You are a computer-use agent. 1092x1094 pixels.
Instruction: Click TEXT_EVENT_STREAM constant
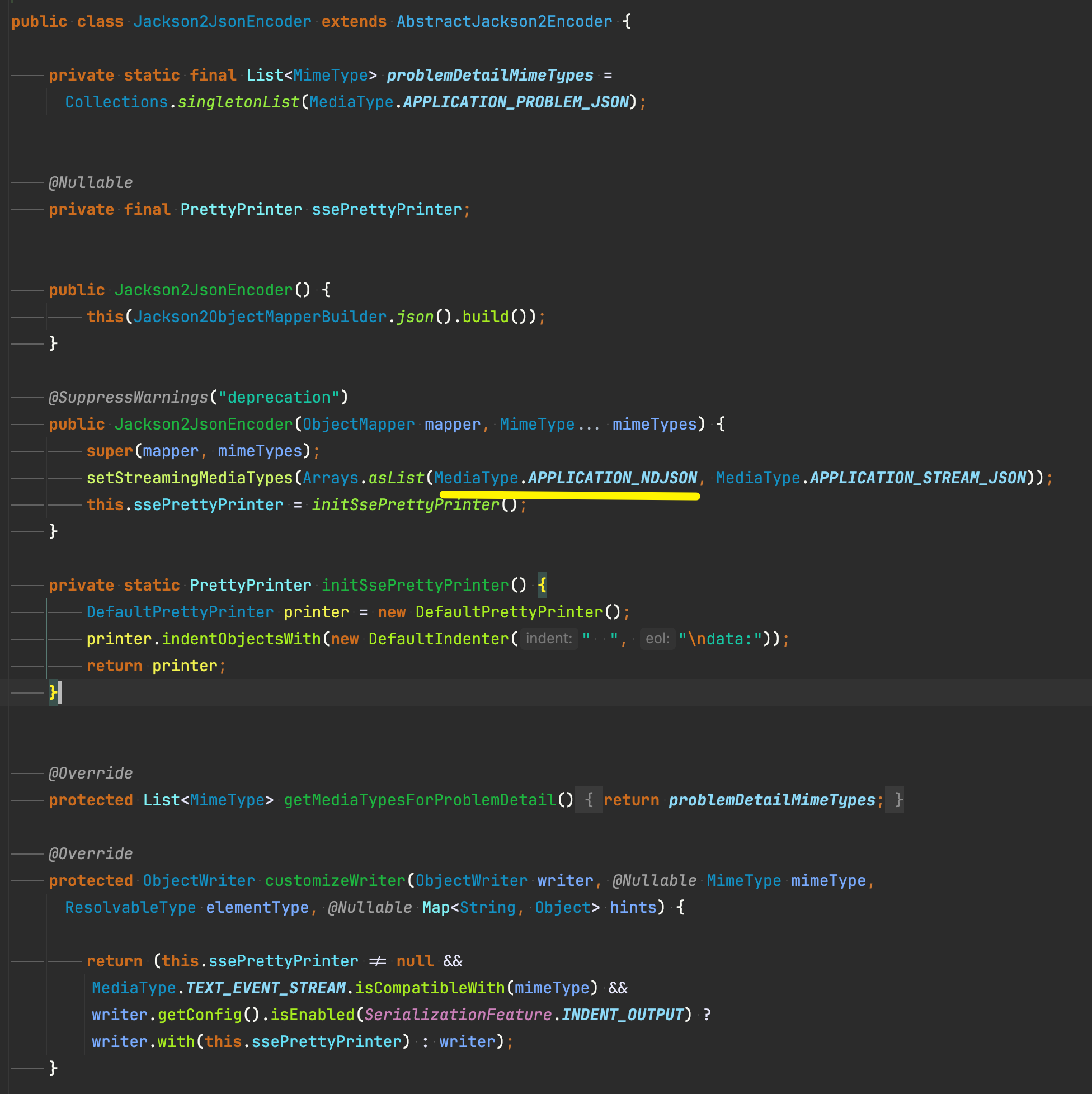tap(265, 988)
